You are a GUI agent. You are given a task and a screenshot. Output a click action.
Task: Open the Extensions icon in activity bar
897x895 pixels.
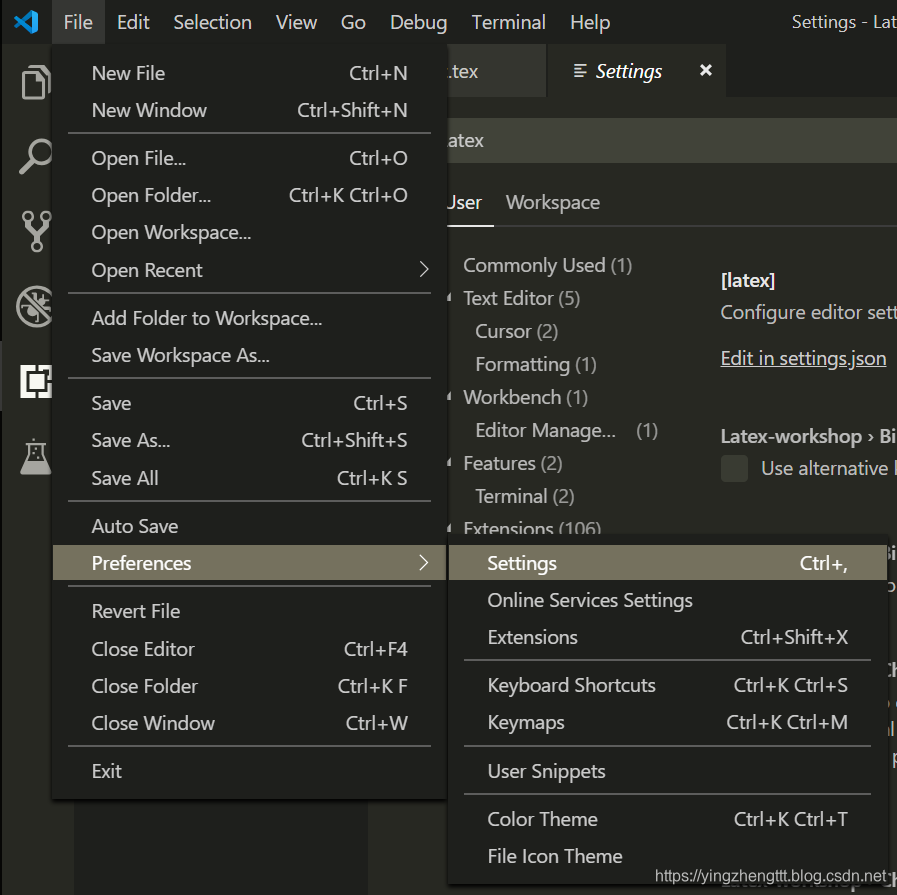click(x=36, y=381)
